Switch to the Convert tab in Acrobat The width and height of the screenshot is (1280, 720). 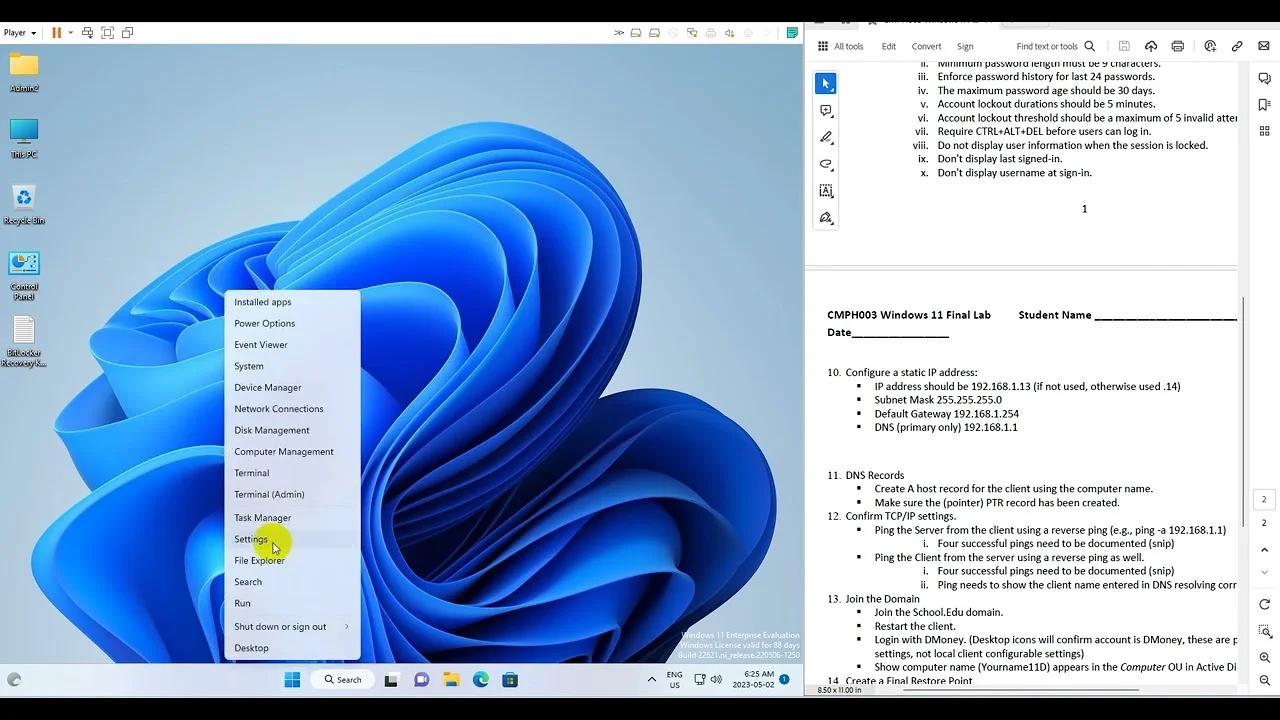(926, 46)
